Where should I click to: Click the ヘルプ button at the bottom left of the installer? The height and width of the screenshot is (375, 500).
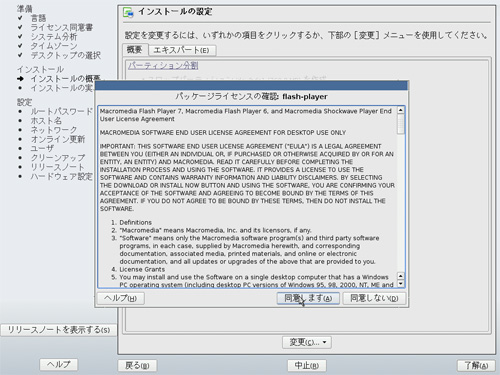click(x=59, y=364)
